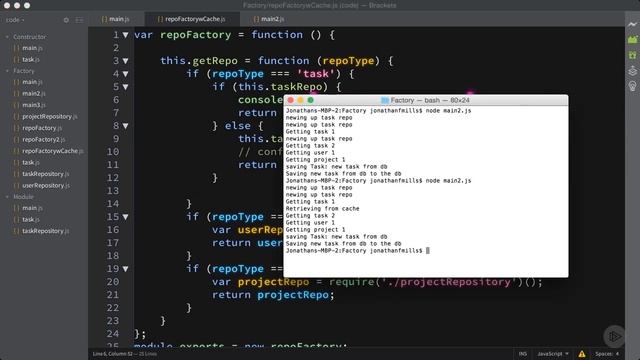
Task: Fold code at line 15 triangle
Action: (x=125, y=217)
